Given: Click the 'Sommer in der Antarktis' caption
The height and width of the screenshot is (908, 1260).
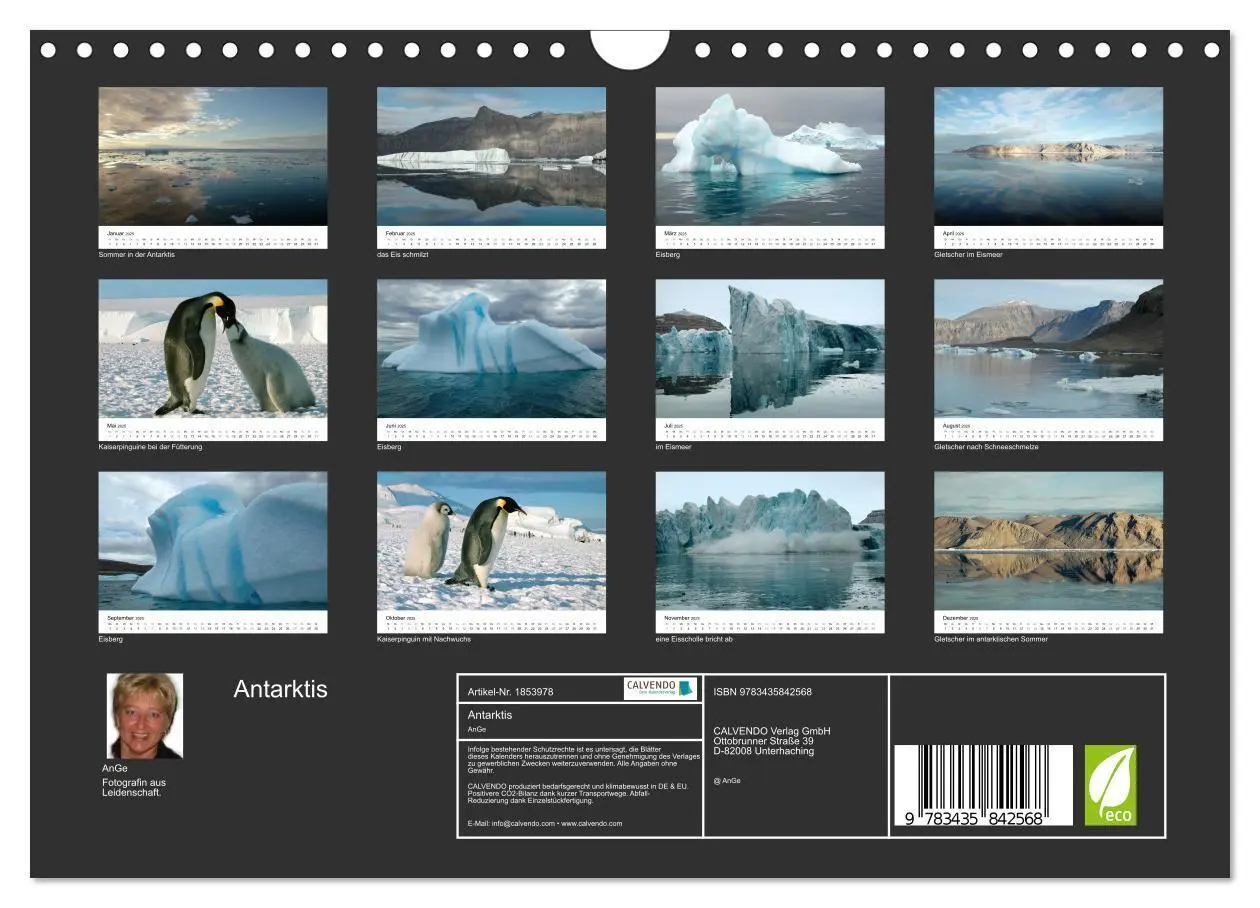Looking at the screenshot, I should (x=137, y=255).
